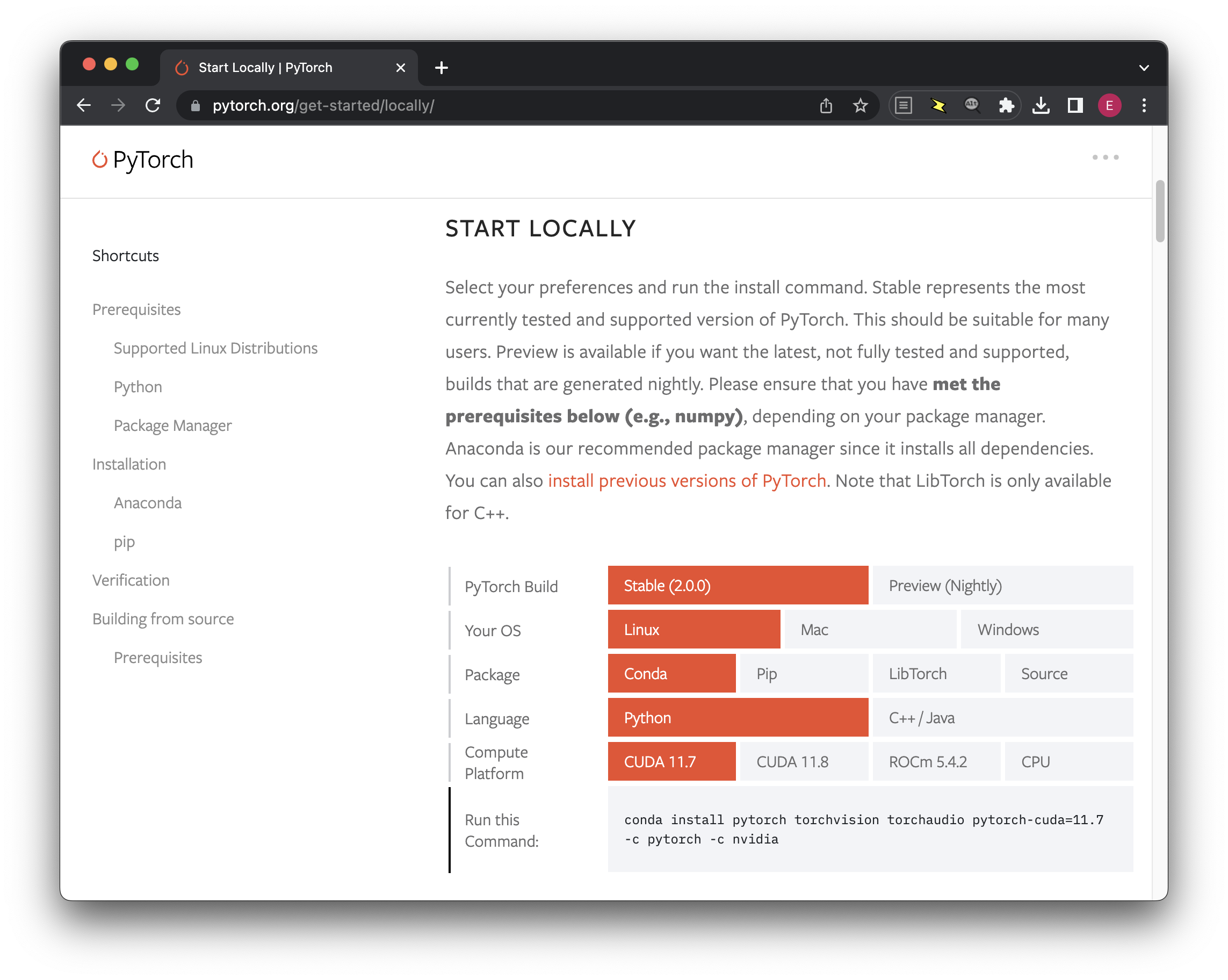This screenshot has width=1228, height=980.
Task: Close the Start Locally PyTorch tab
Action: (400, 68)
